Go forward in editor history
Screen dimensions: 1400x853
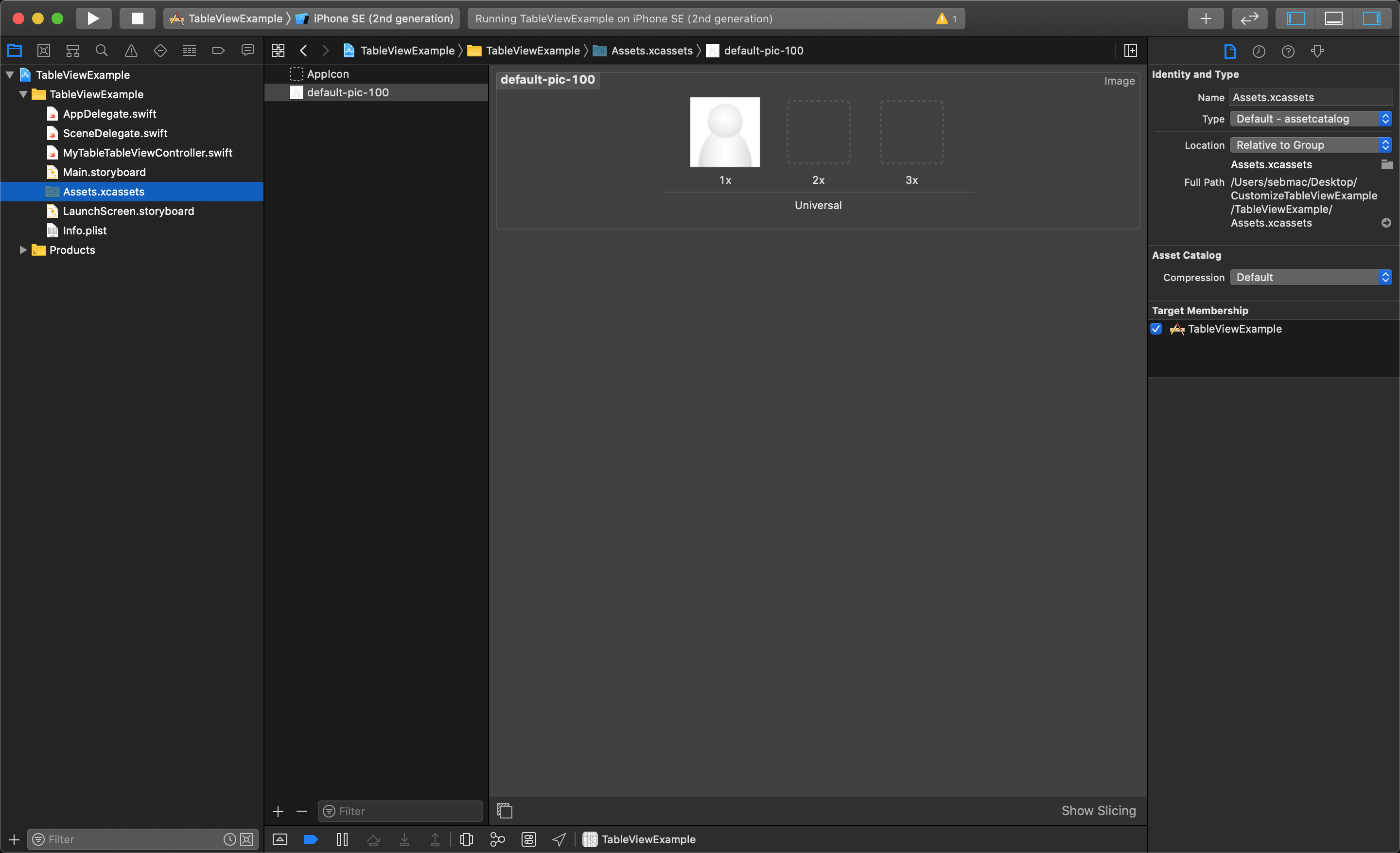[x=326, y=51]
